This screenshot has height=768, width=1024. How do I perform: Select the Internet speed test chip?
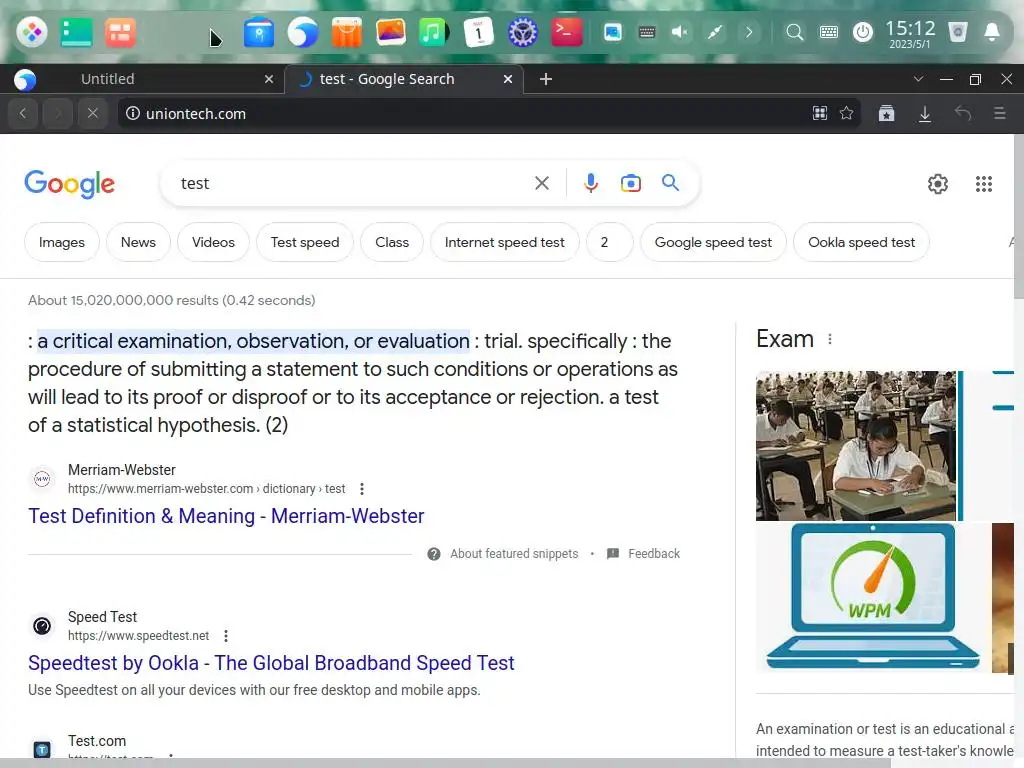coord(505,242)
